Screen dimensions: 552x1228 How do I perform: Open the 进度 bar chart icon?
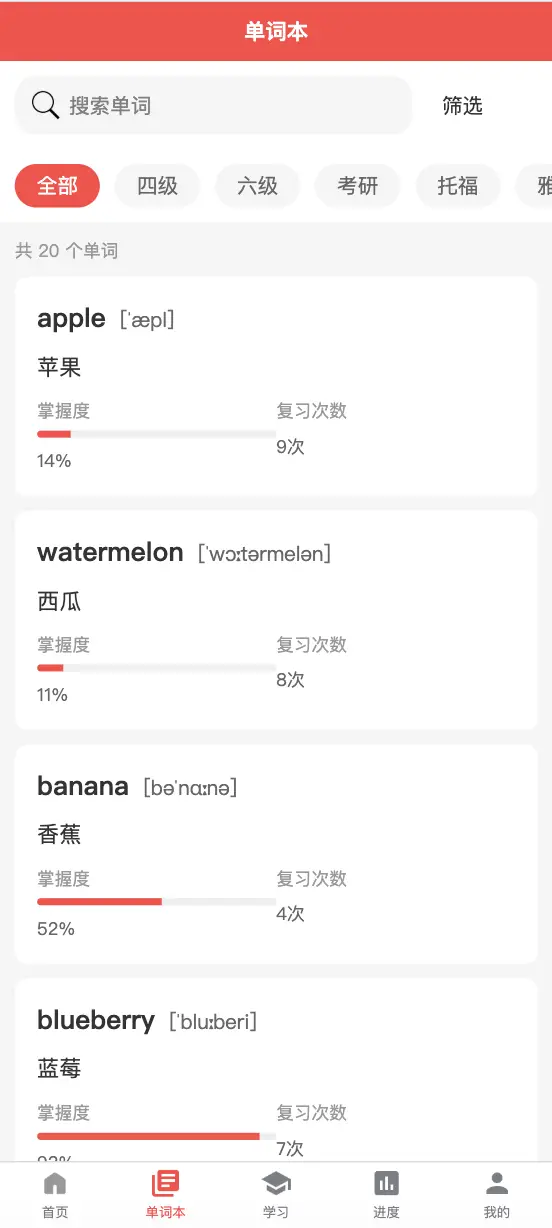[386, 1184]
